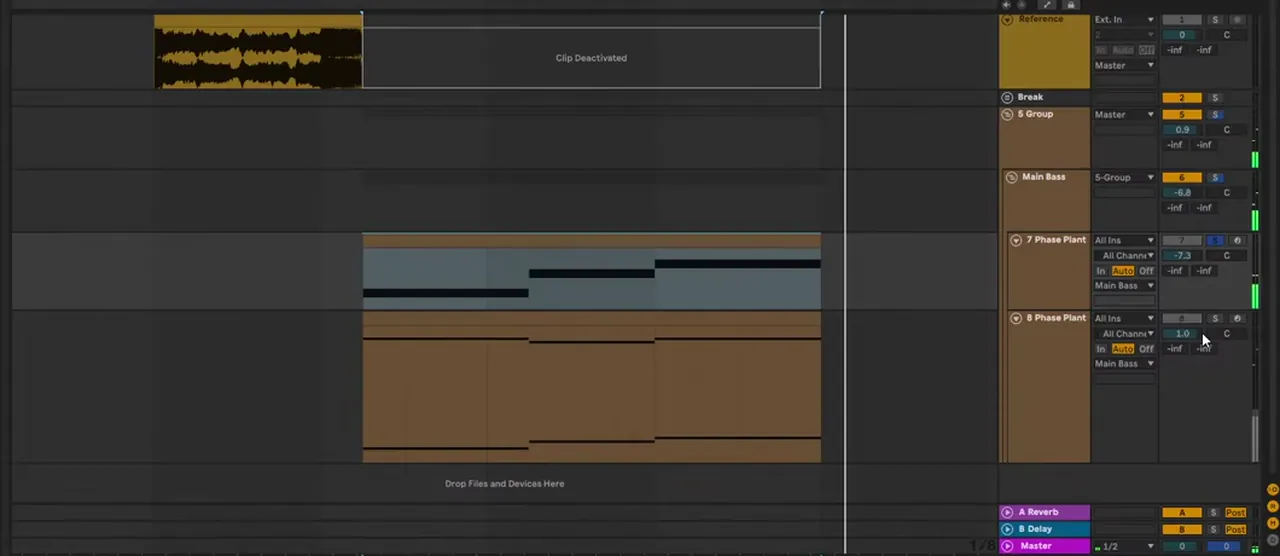The height and width of the screenshot is (556, 1280).
Task: Collapse the 7 Phase Plant track
Action: pos(1016,240)
